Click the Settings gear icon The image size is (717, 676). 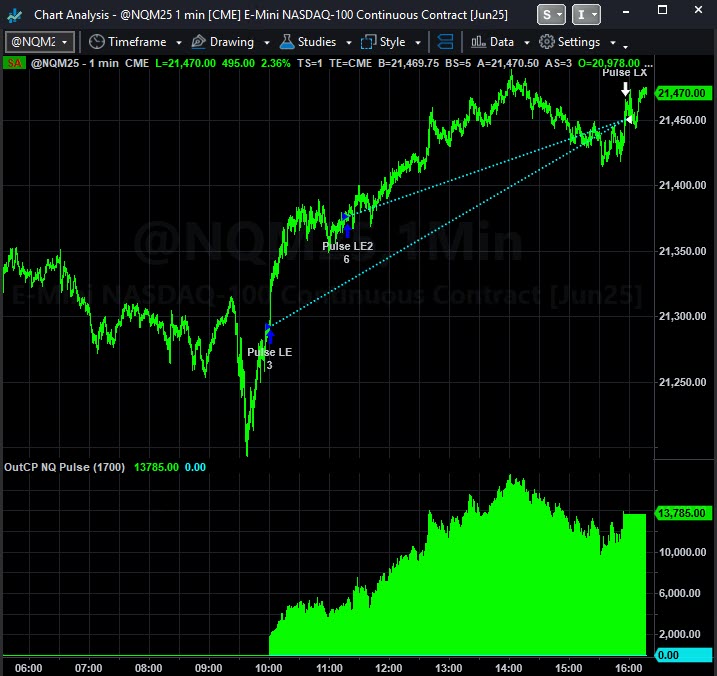(x=546, y=42)
